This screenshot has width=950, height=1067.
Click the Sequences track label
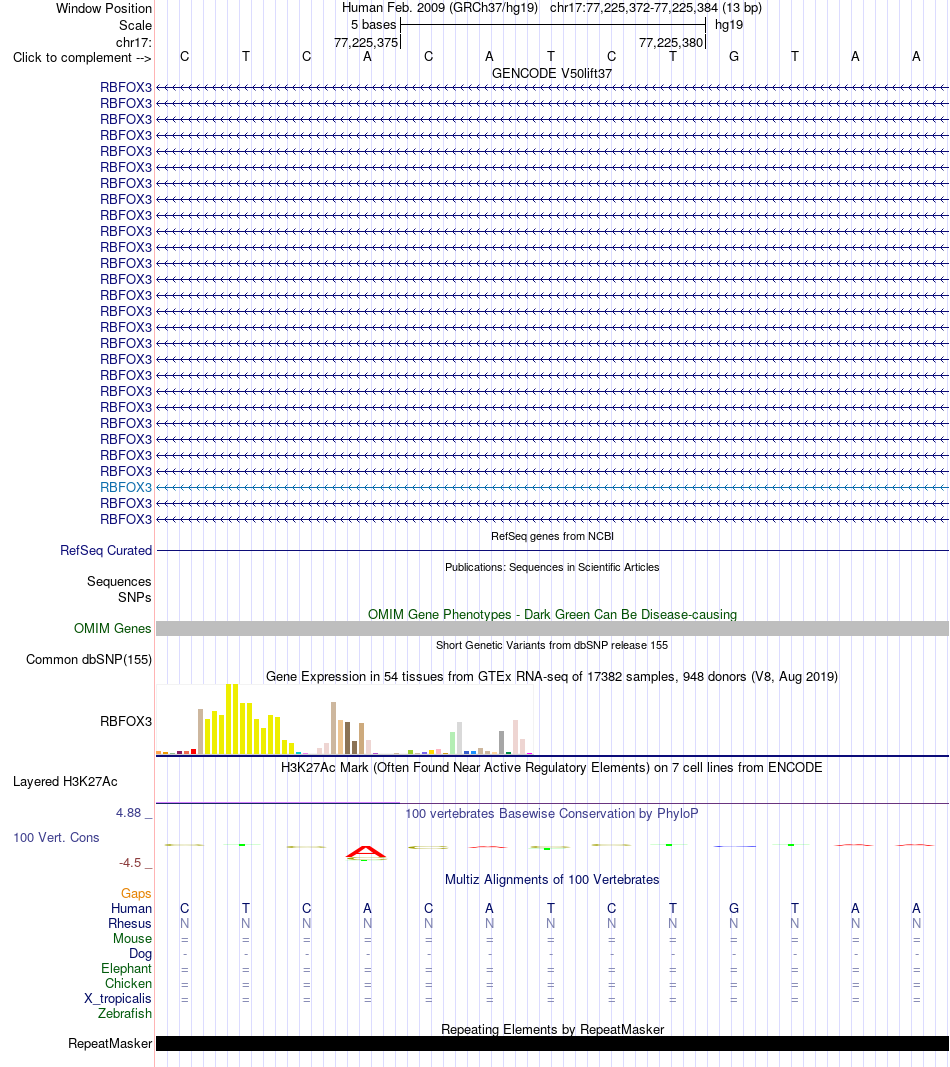pyautogui.click(x=119, y=582)
